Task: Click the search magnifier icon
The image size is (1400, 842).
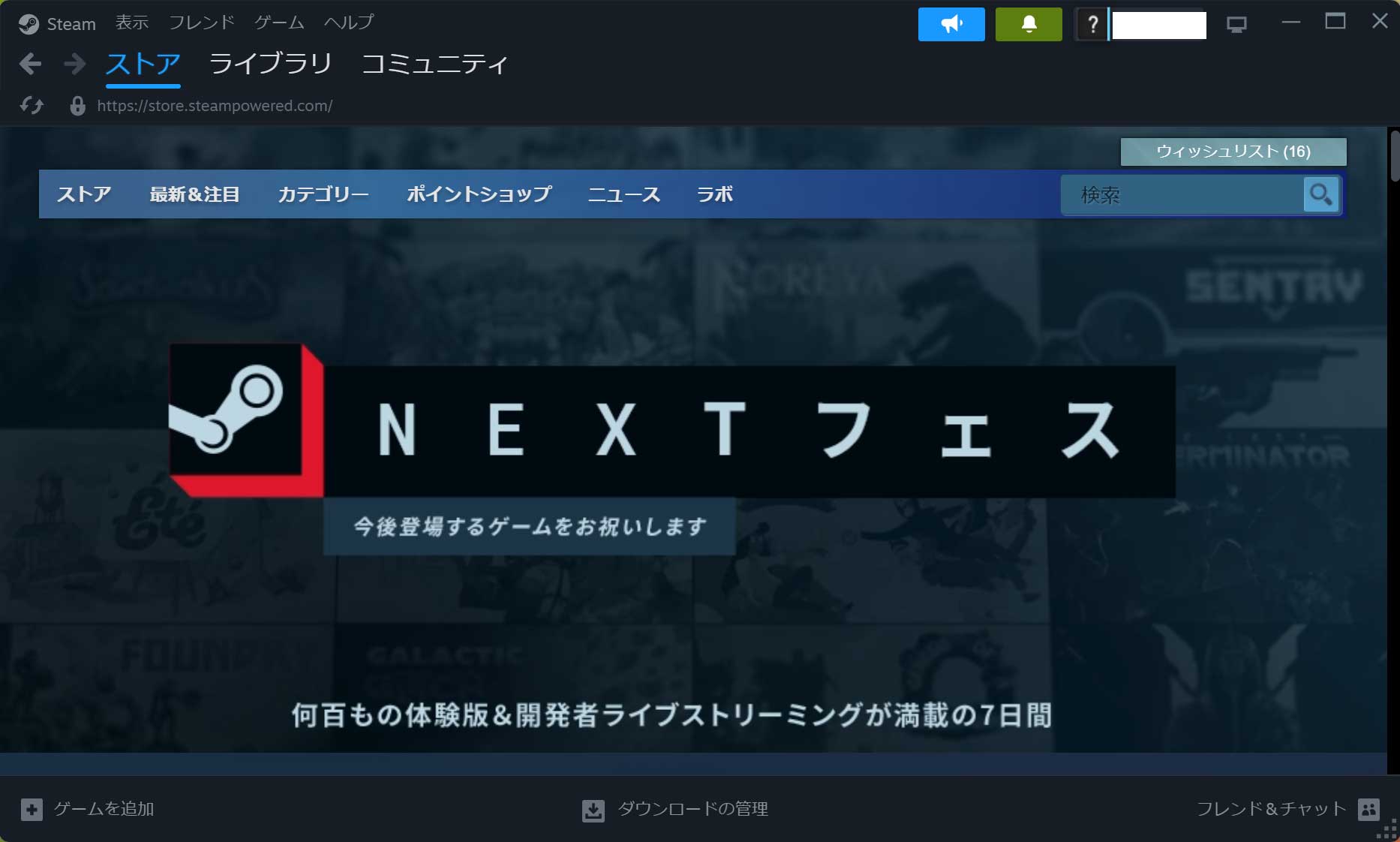Action: (1320, 194)
